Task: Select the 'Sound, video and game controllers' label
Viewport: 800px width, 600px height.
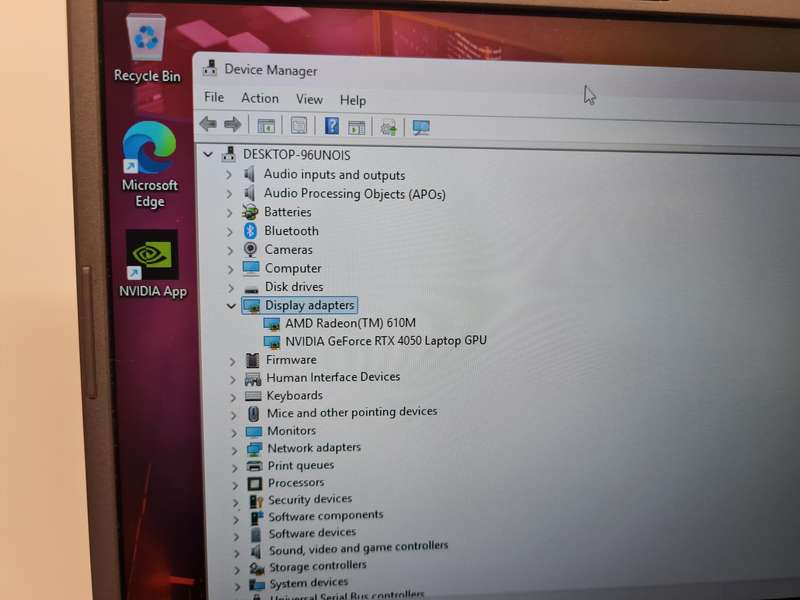Action: click(x=358, y=548)
